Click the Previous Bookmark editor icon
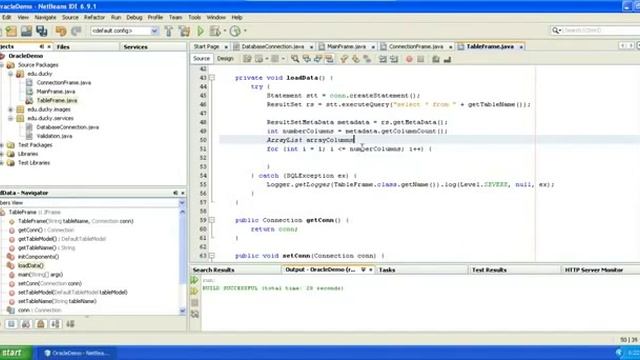 tap(344, 59)
